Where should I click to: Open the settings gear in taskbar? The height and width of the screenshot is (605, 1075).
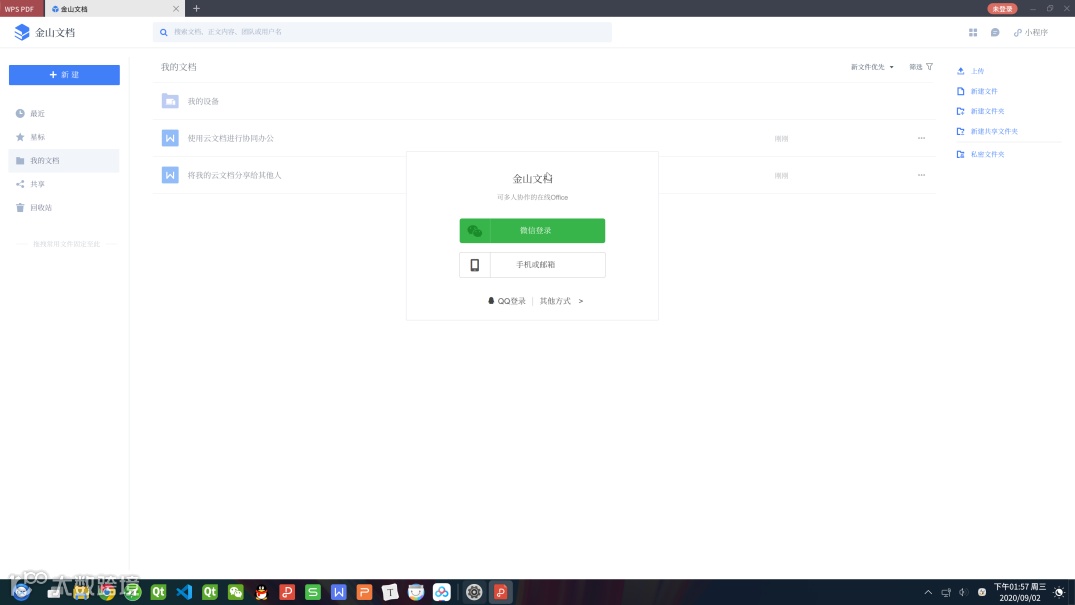point(474,592)
